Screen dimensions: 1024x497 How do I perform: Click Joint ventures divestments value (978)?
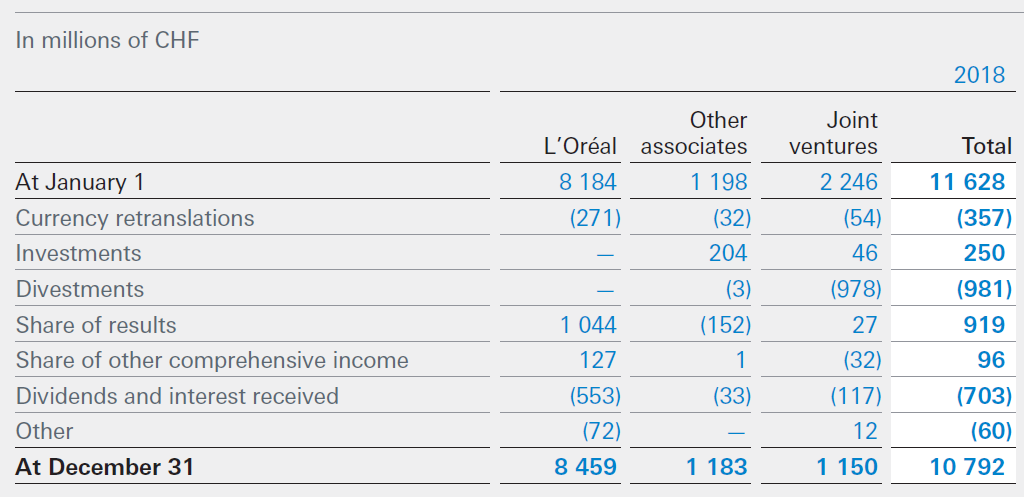pyautogui.click(x=855, y=290)
